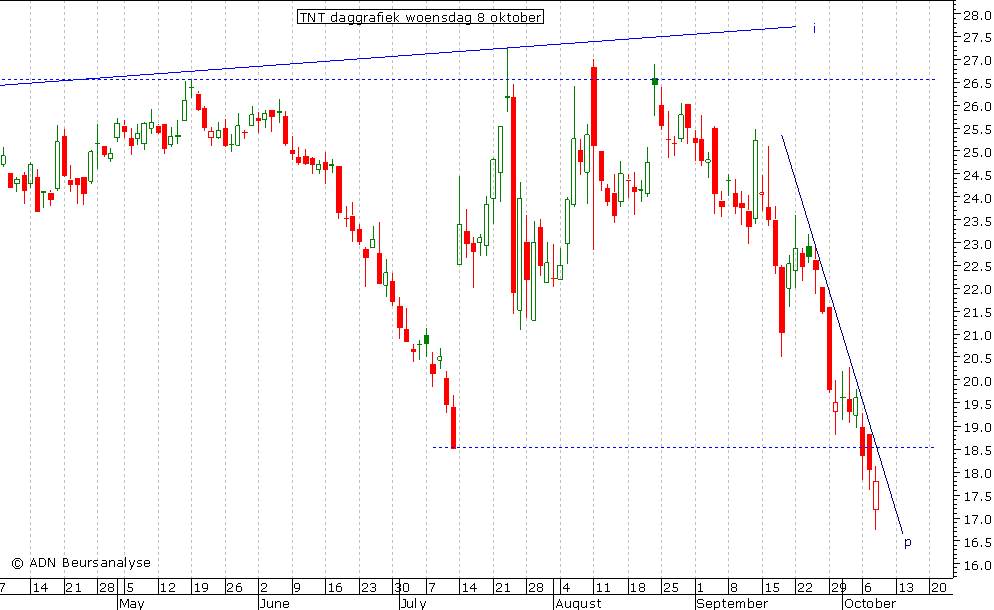Choose the 23.0 price axis value

977,244
